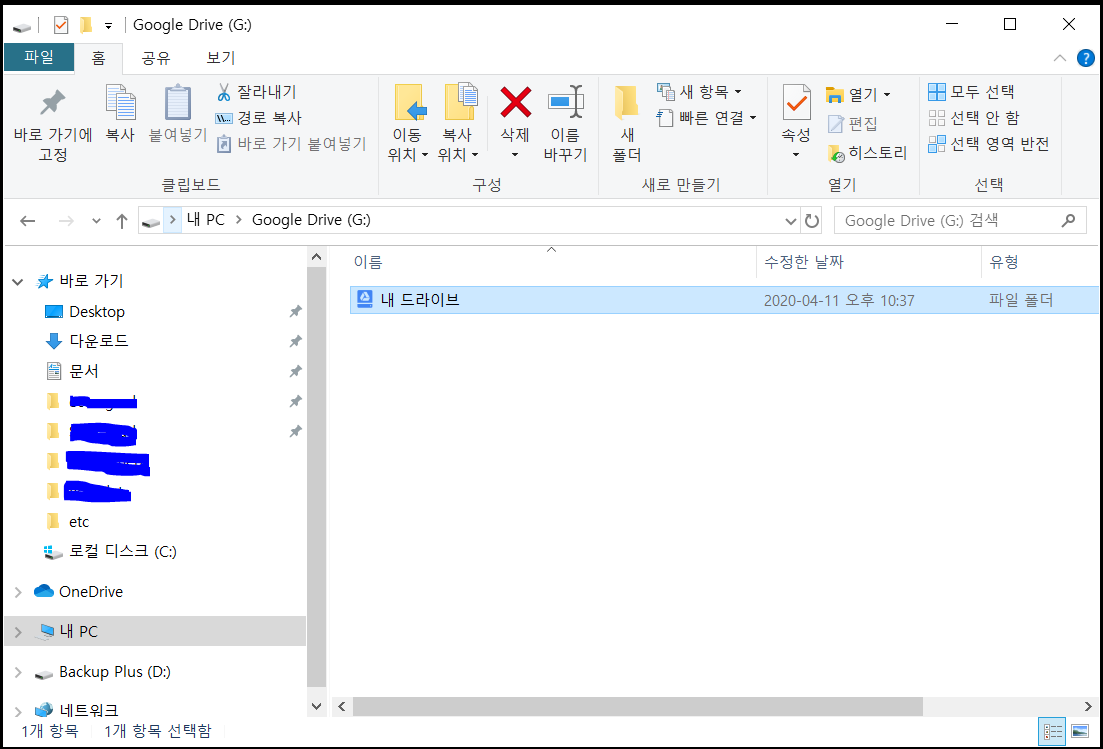The height and width of the screenshot is (749, 1103).
Task: Select all items (모두 선택)
Action: [971, 91]
